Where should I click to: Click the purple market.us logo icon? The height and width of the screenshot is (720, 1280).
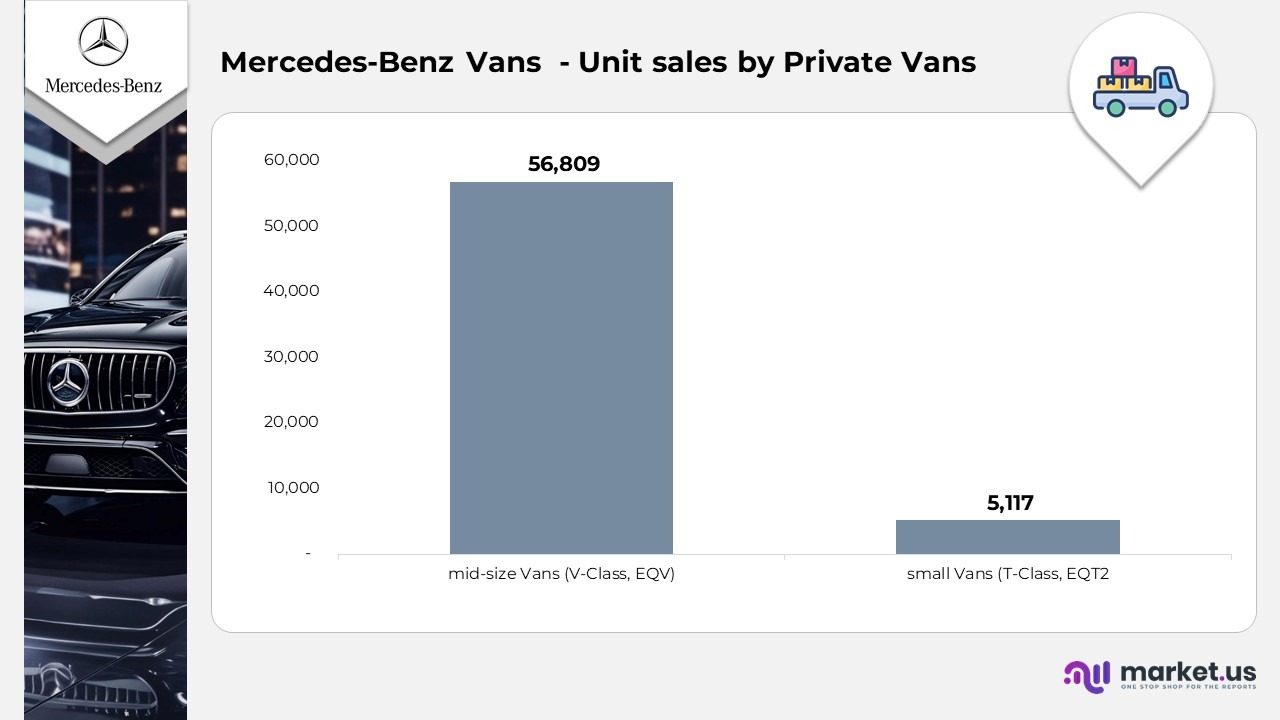click(1087, 675)
